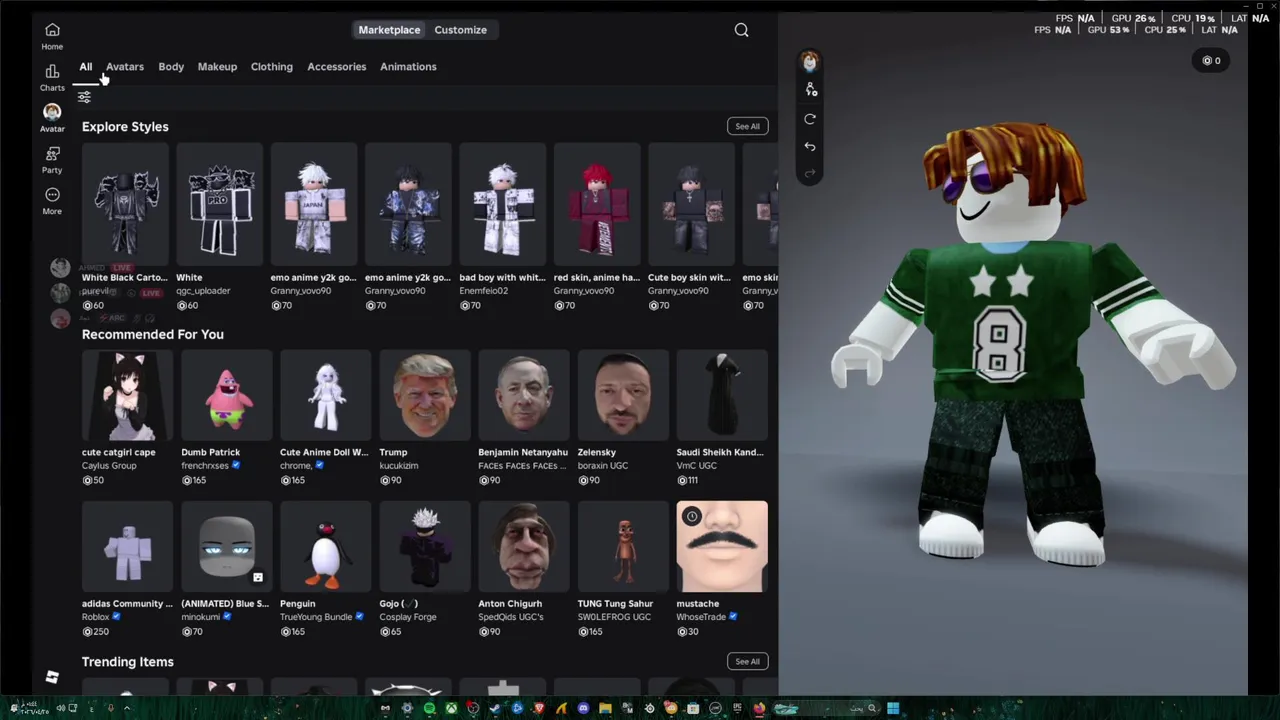Click the avatar animation pose icon

coord(810,90)
